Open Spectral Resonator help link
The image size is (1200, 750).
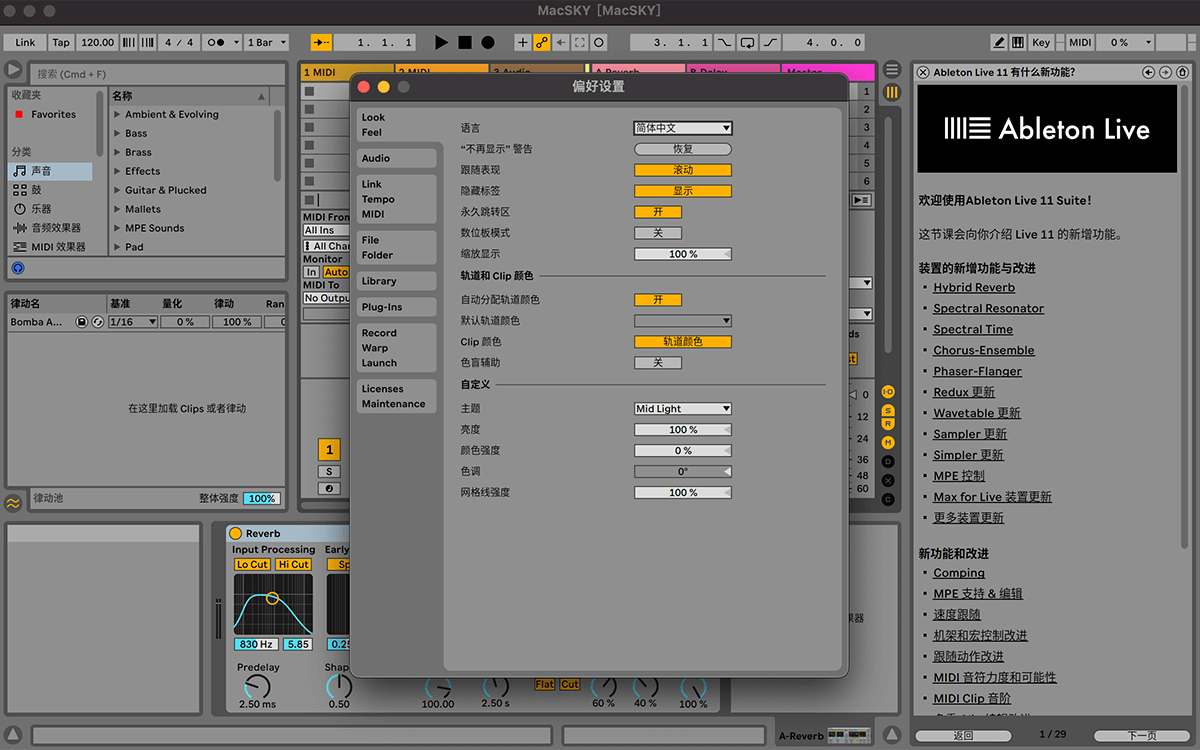(988, 309)
